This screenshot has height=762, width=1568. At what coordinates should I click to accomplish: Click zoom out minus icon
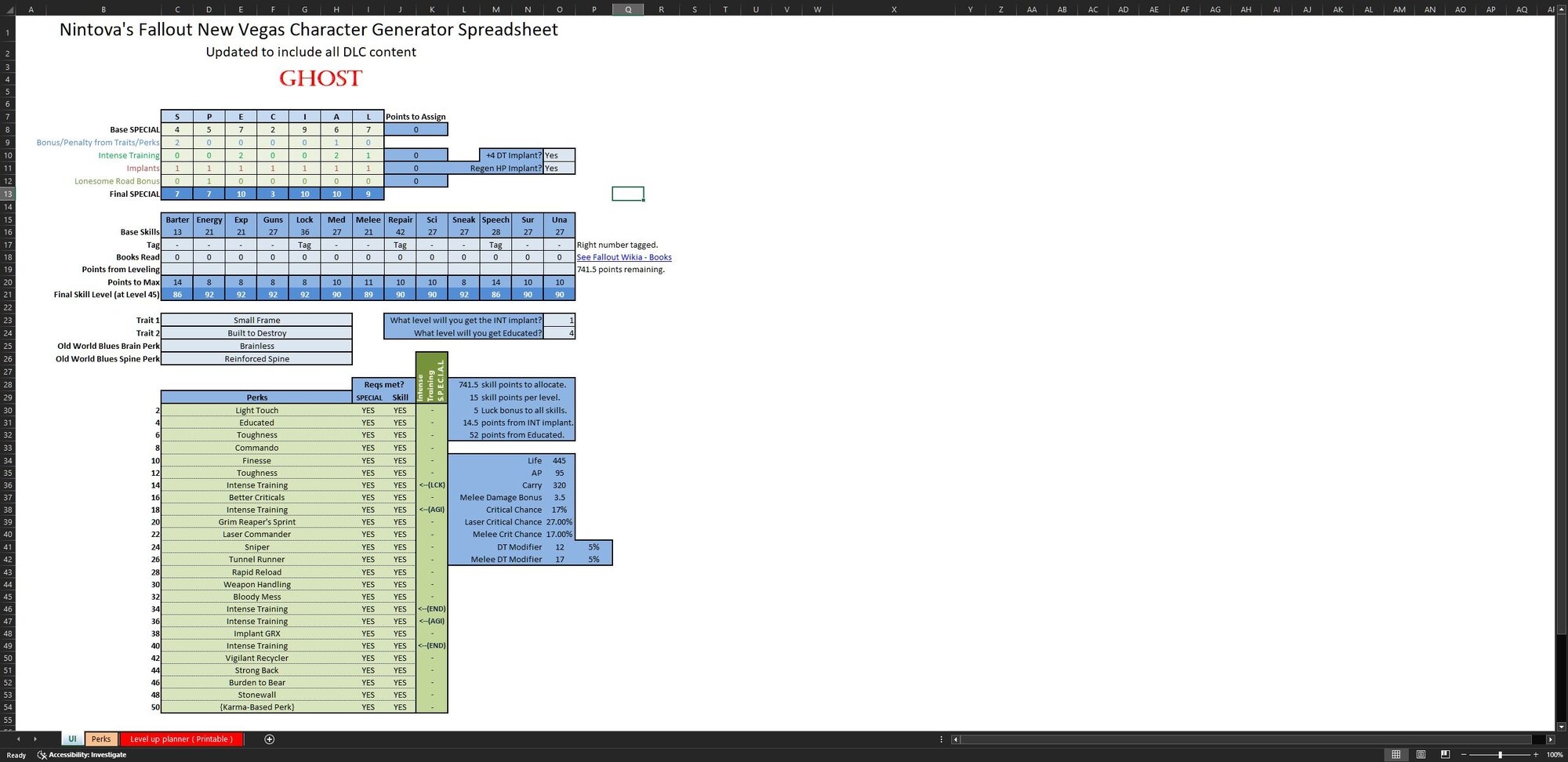click(1464, 754)
